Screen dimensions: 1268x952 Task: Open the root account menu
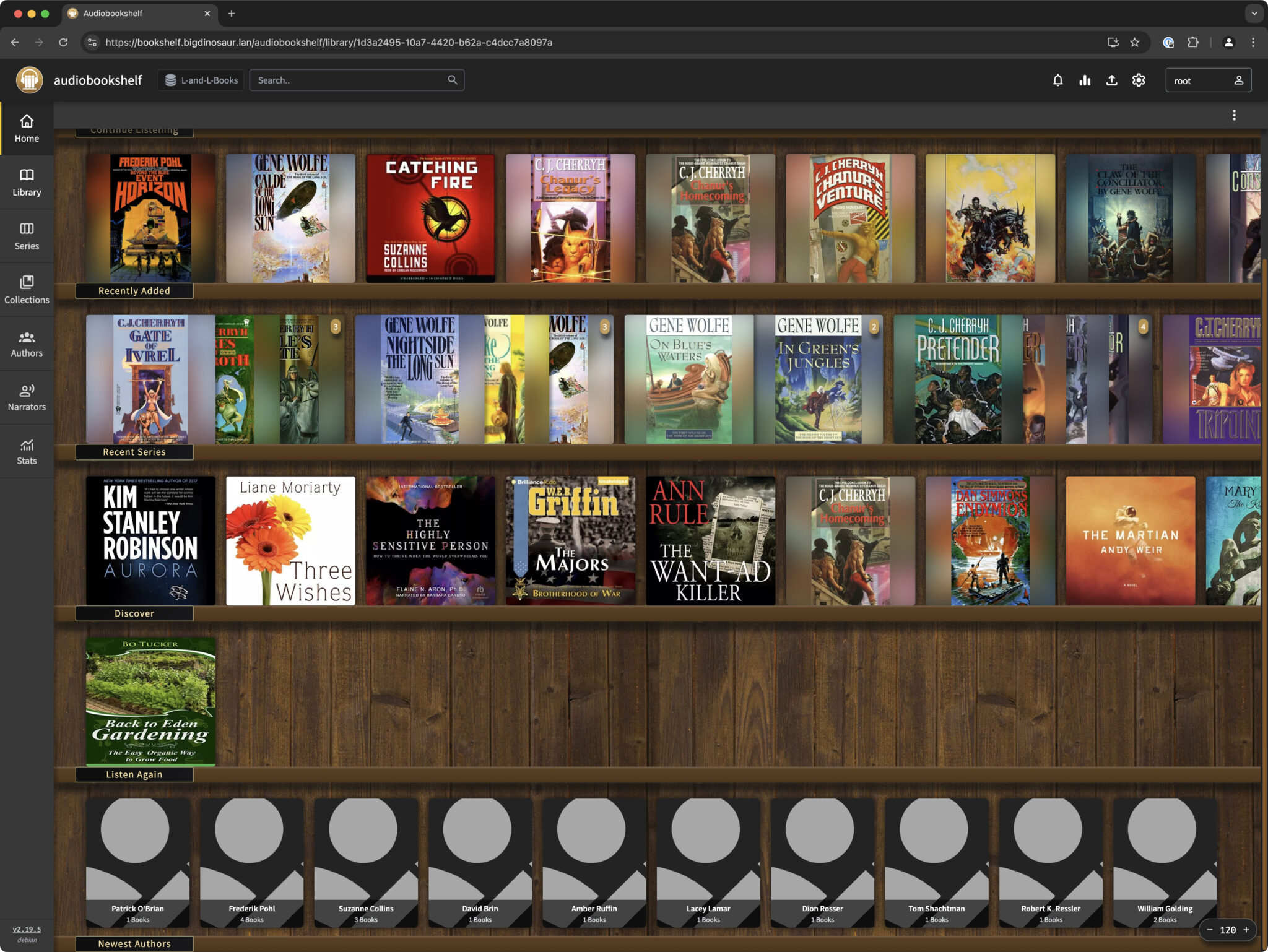point(1208,80)
